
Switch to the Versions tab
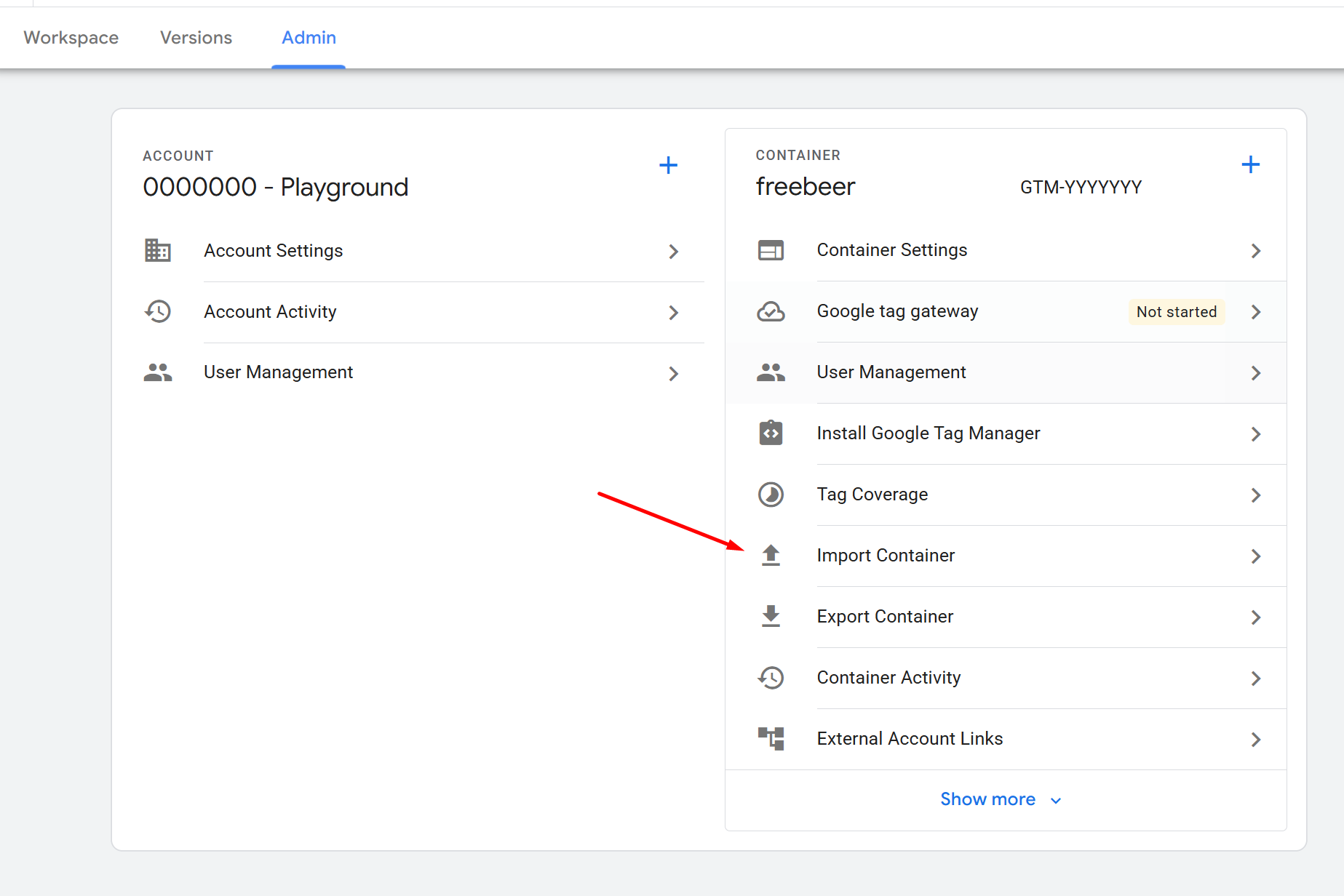coord(196,38)
